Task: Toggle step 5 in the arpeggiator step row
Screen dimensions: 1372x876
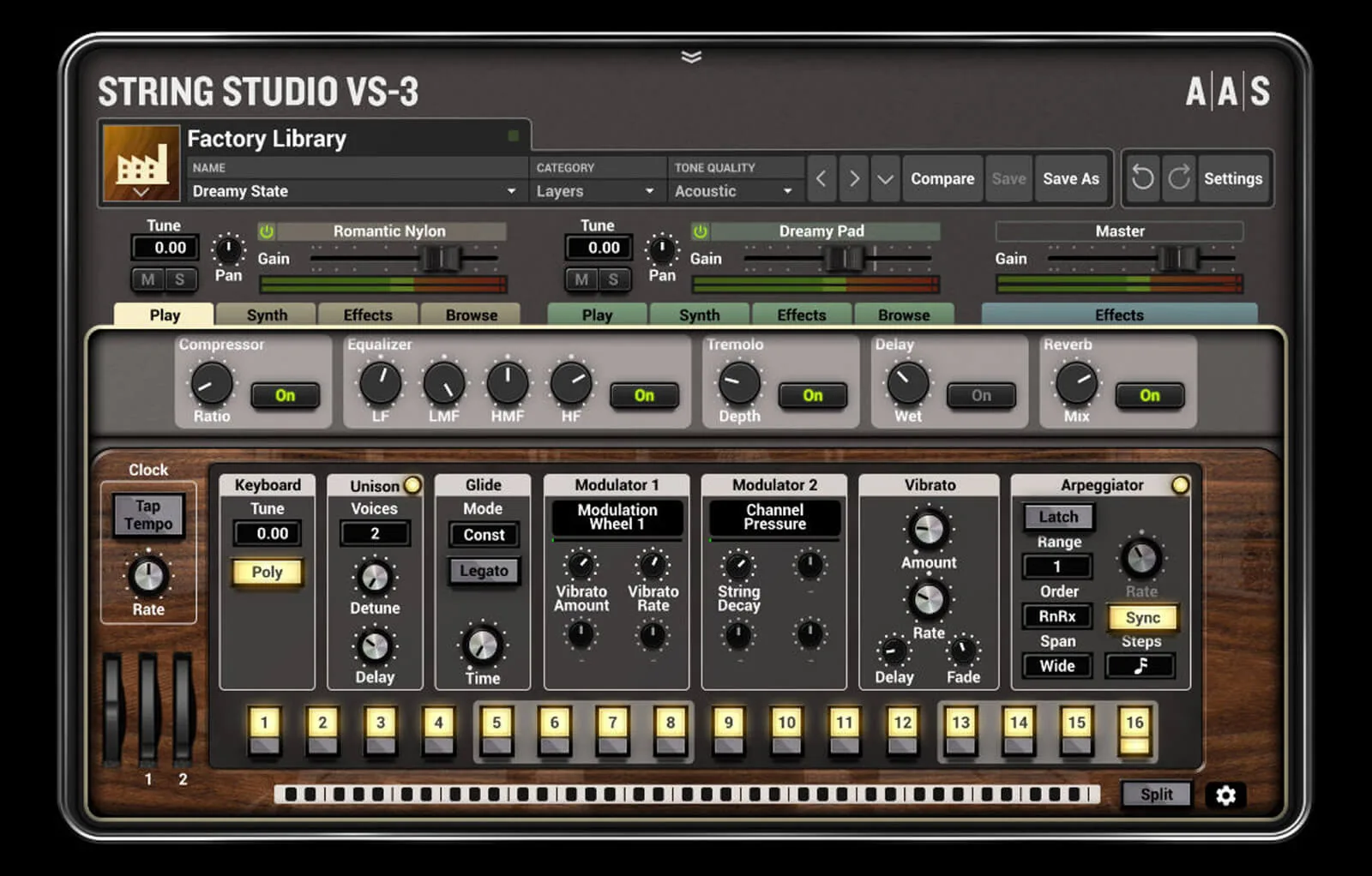Action: pos(497,723)
